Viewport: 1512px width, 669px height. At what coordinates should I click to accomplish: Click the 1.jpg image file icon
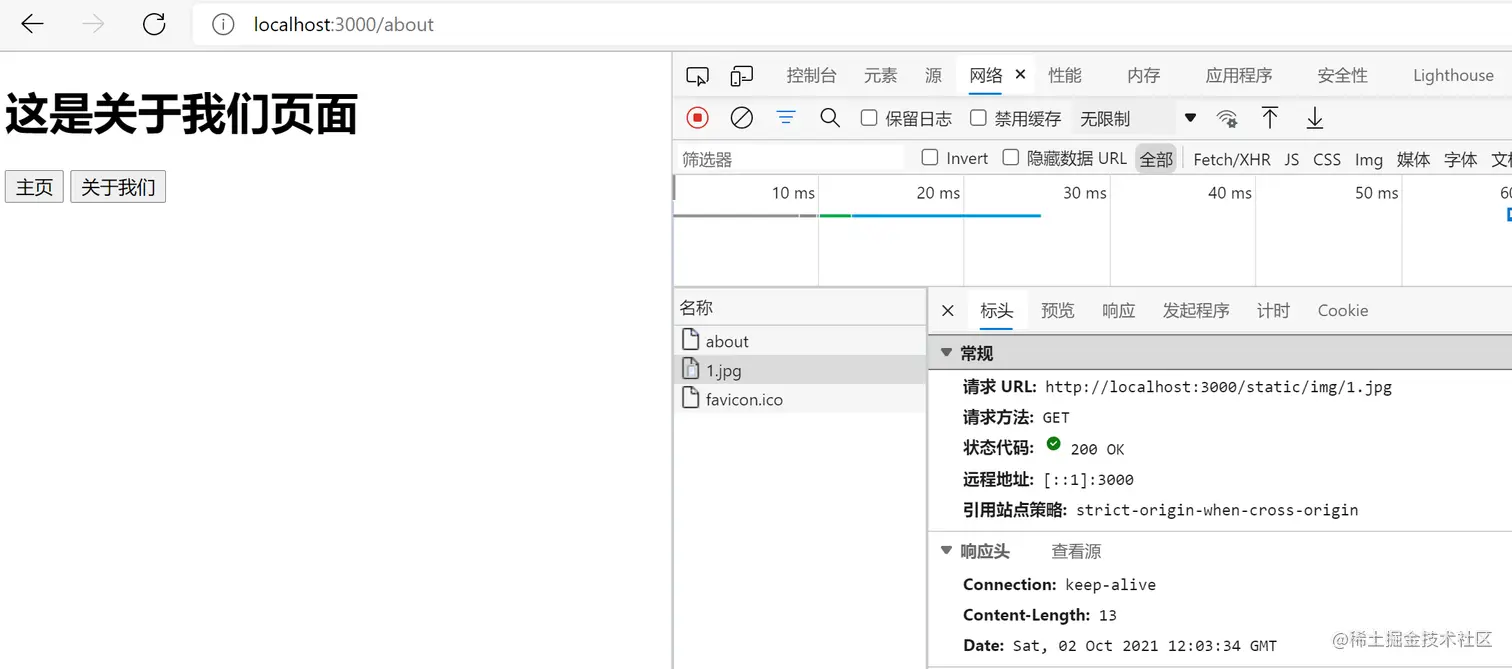[690, 369]
